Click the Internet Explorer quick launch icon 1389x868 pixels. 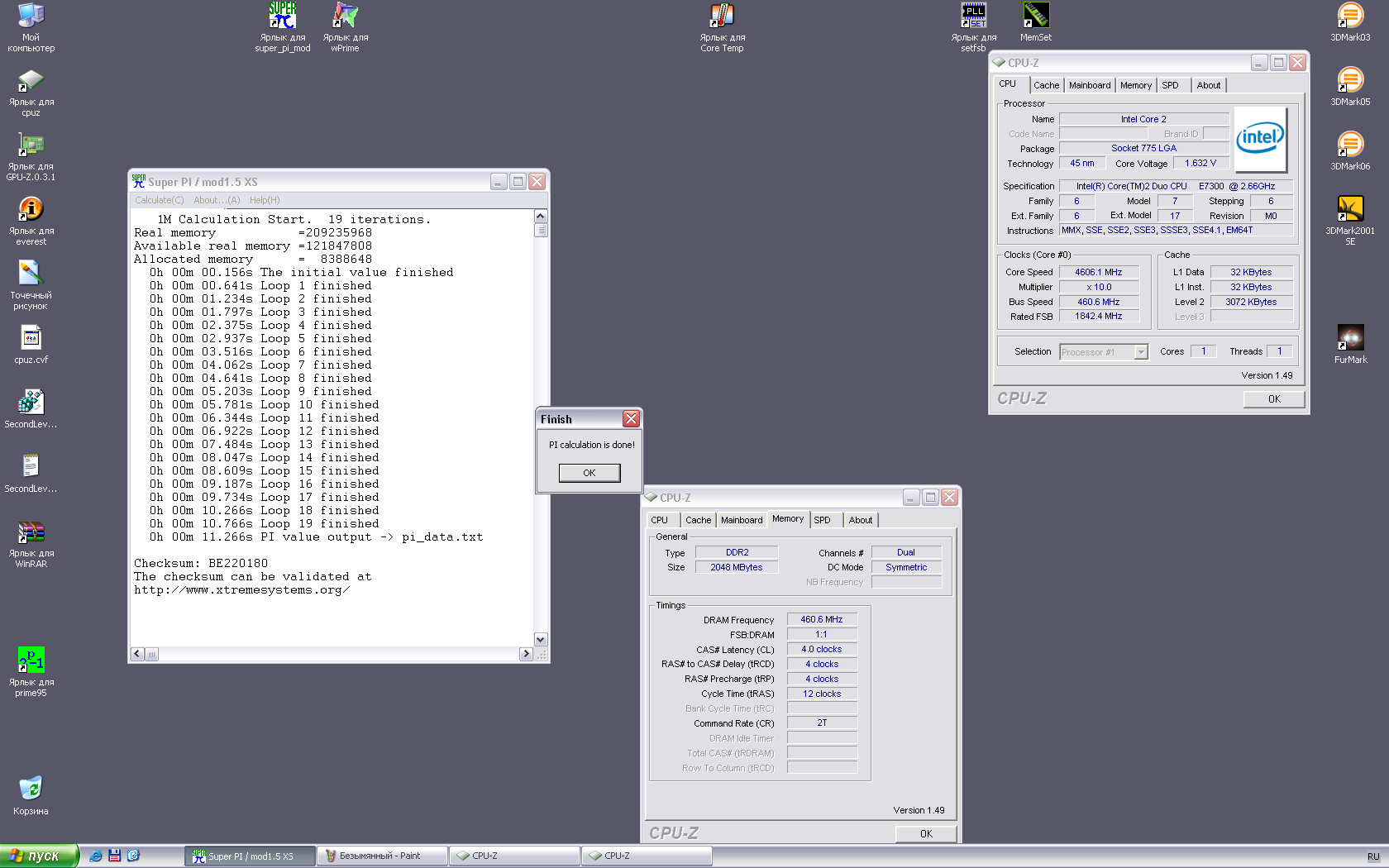(96, 856)
